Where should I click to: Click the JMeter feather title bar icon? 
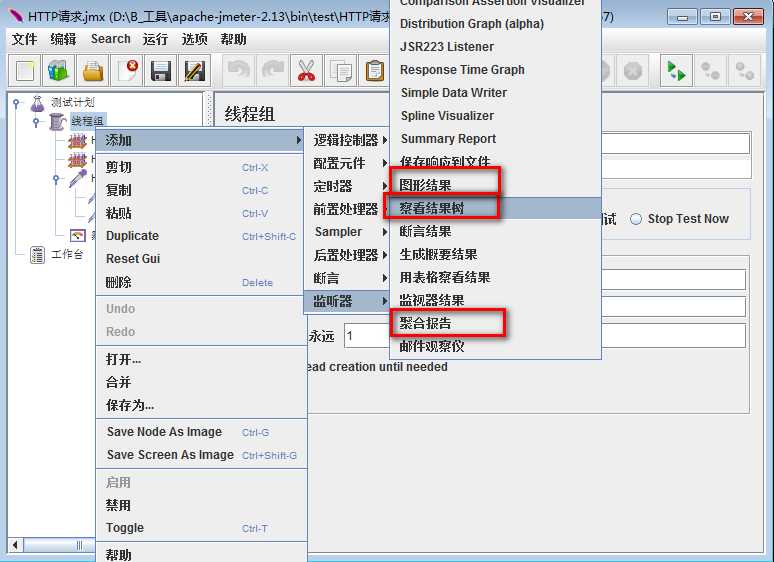click(16, 16)
